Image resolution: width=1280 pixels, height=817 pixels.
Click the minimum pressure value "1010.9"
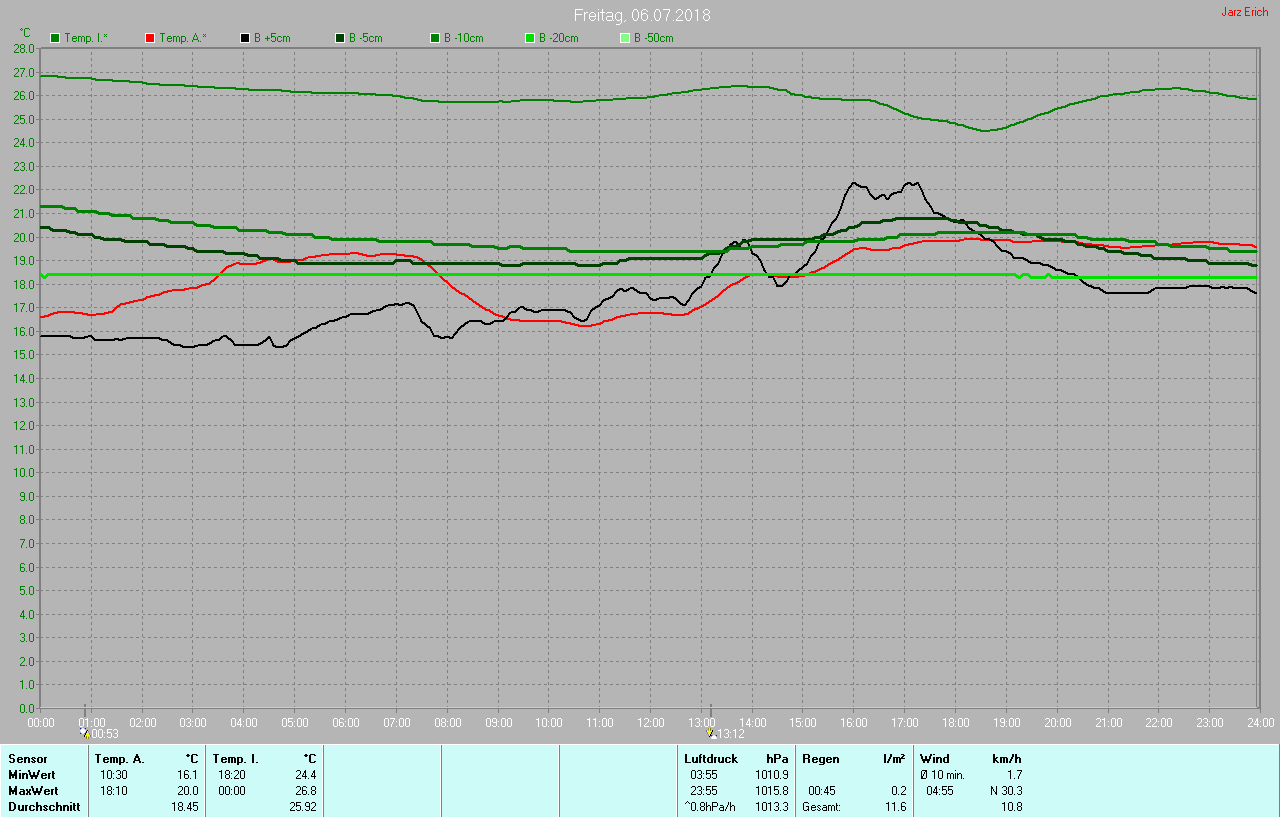point(771,775)
